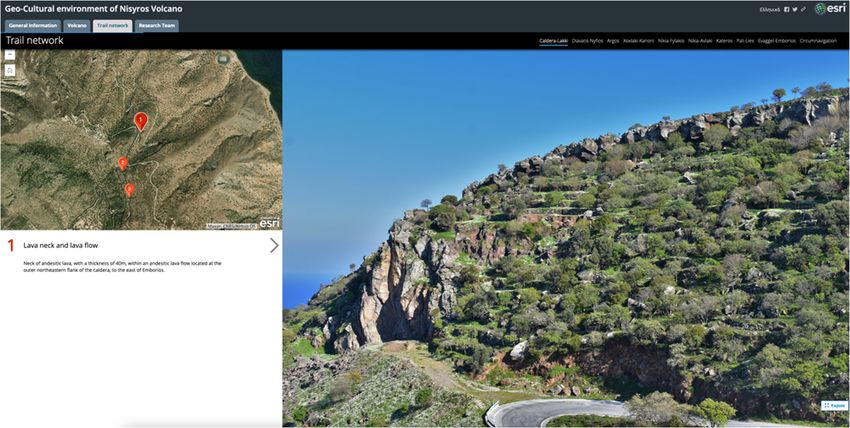Screen dimensions: 850x428
Task: Select map marker number 1
Action: coord(141,121)
